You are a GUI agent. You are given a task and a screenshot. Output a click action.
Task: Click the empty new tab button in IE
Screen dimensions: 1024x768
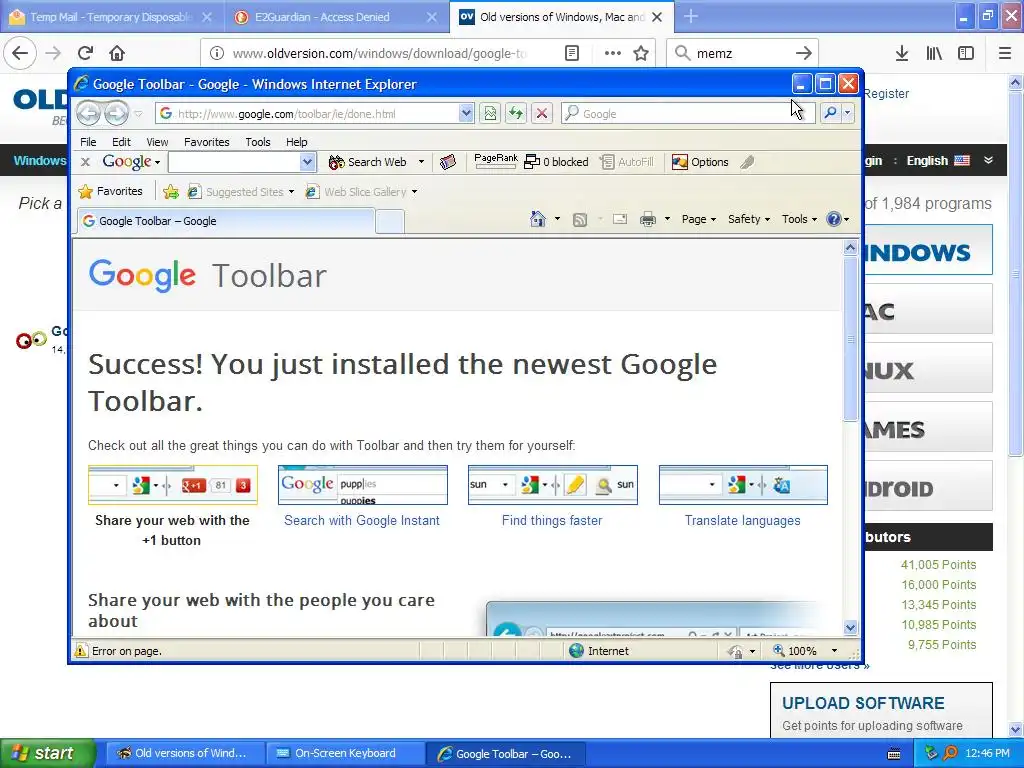[x=390, y=222]
